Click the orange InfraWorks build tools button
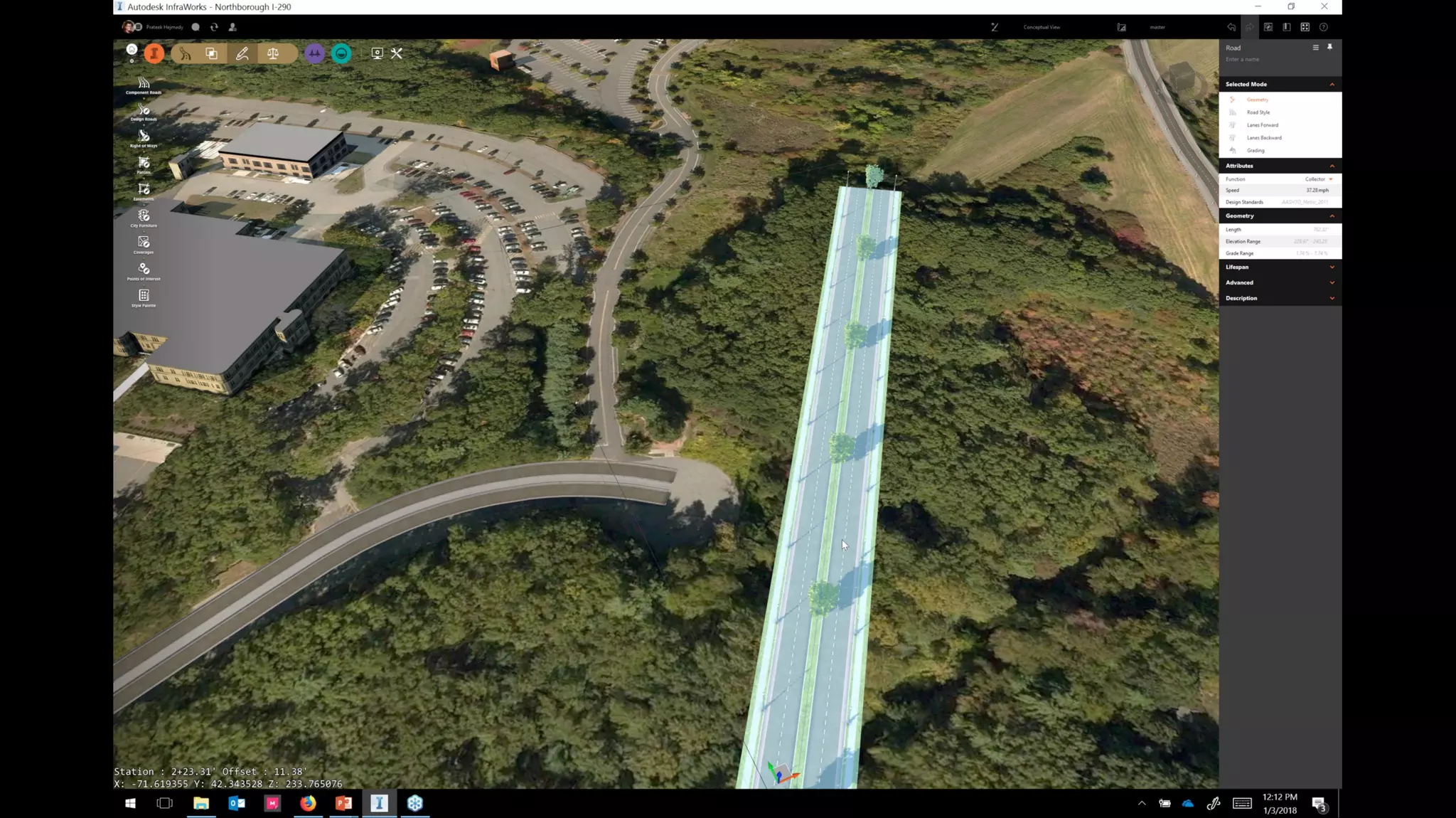1456x818 pixels. pos(154,53)
